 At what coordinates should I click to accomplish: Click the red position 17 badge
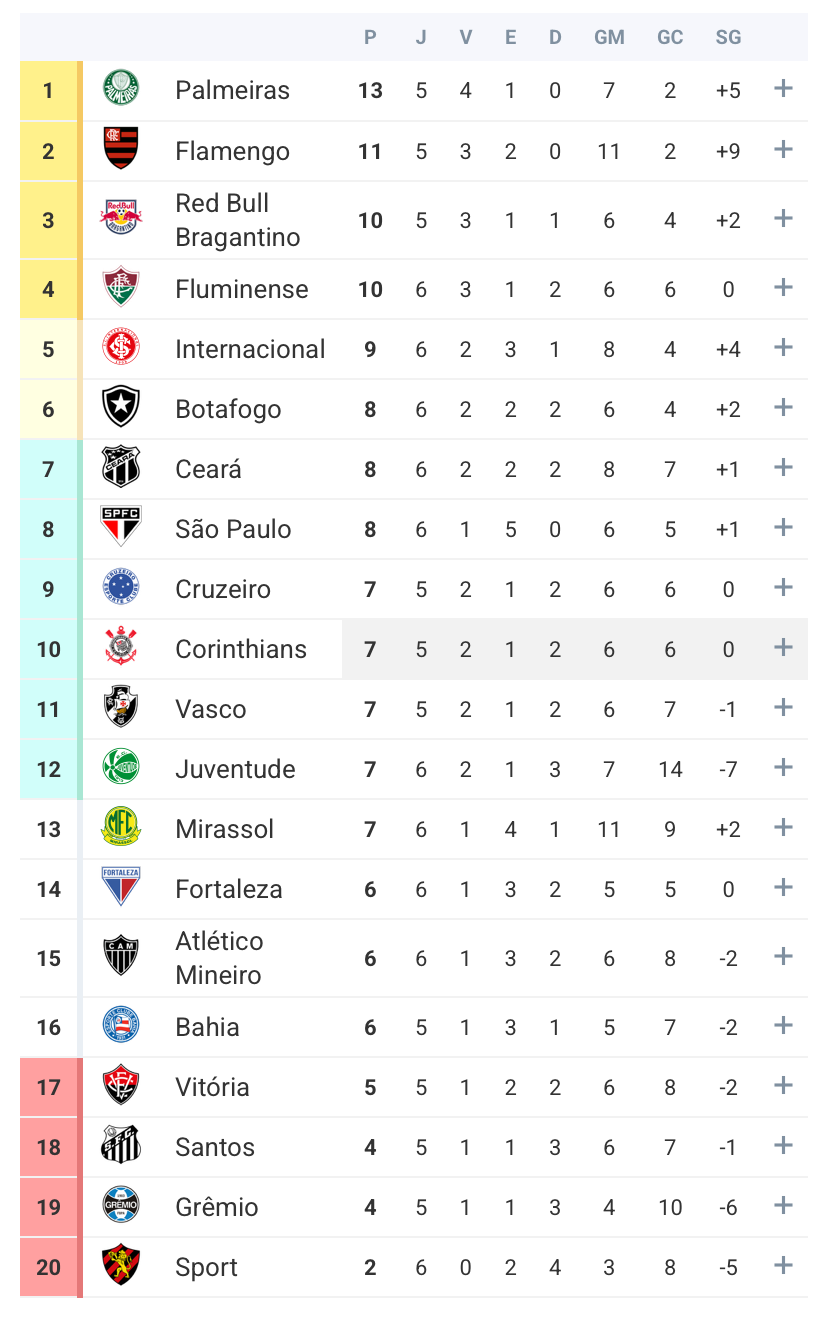pos(48,1087)
